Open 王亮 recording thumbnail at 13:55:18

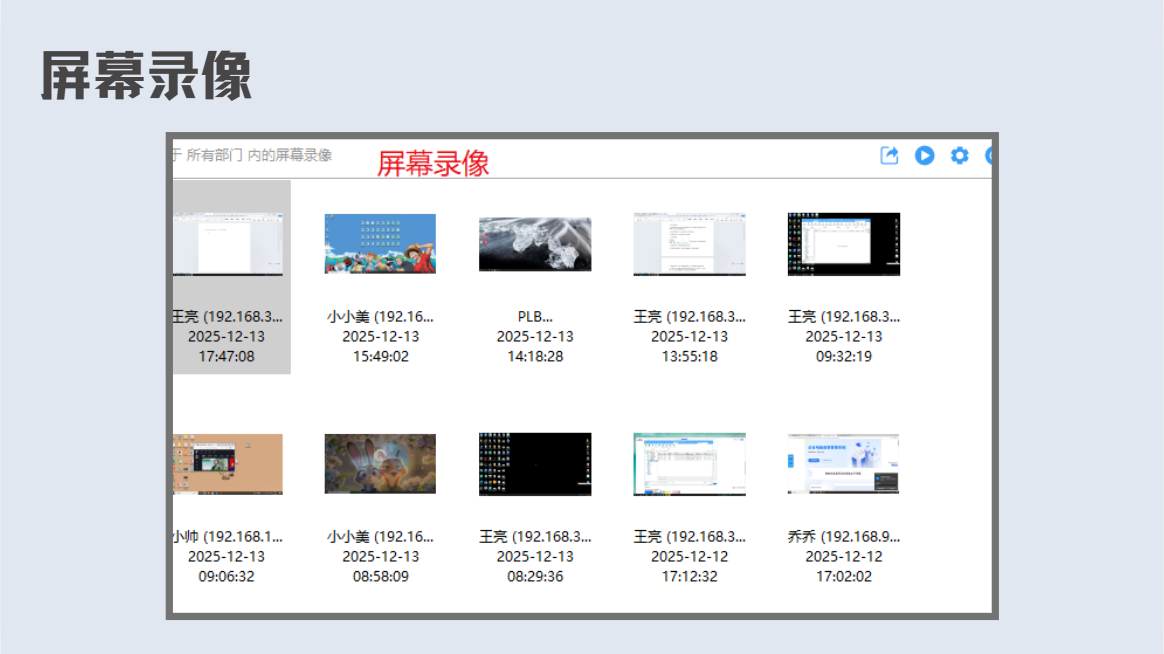689,244
